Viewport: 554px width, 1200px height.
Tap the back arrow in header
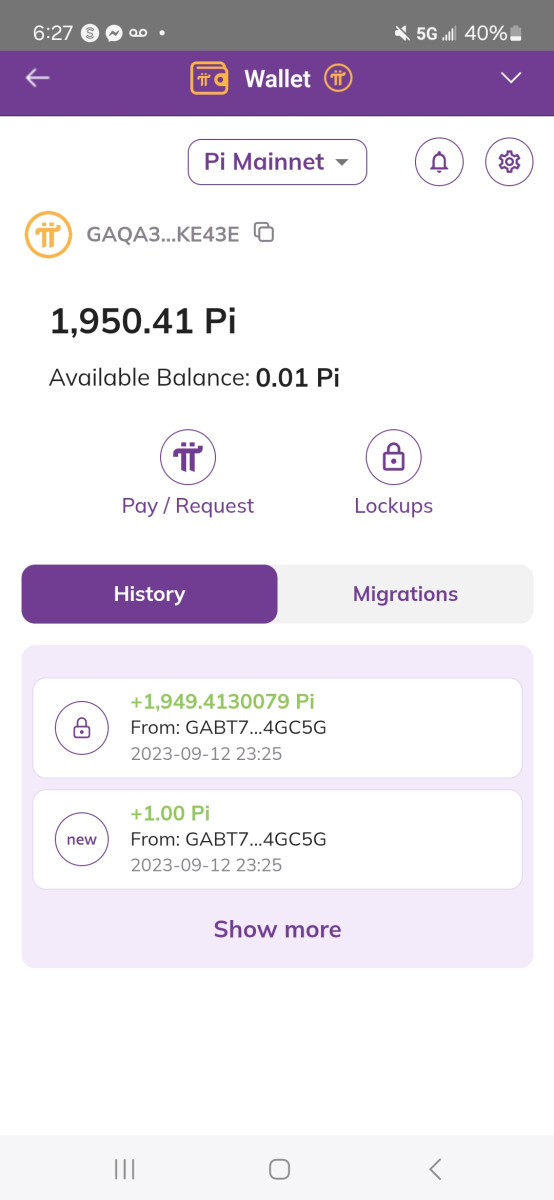pos(38,78)
